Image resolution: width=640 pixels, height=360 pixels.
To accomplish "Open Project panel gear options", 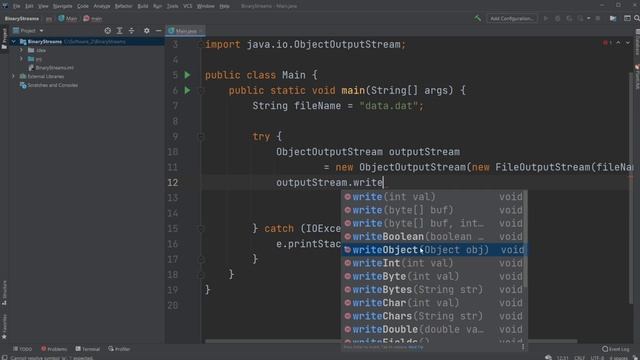I will click(x=147, y=31).
